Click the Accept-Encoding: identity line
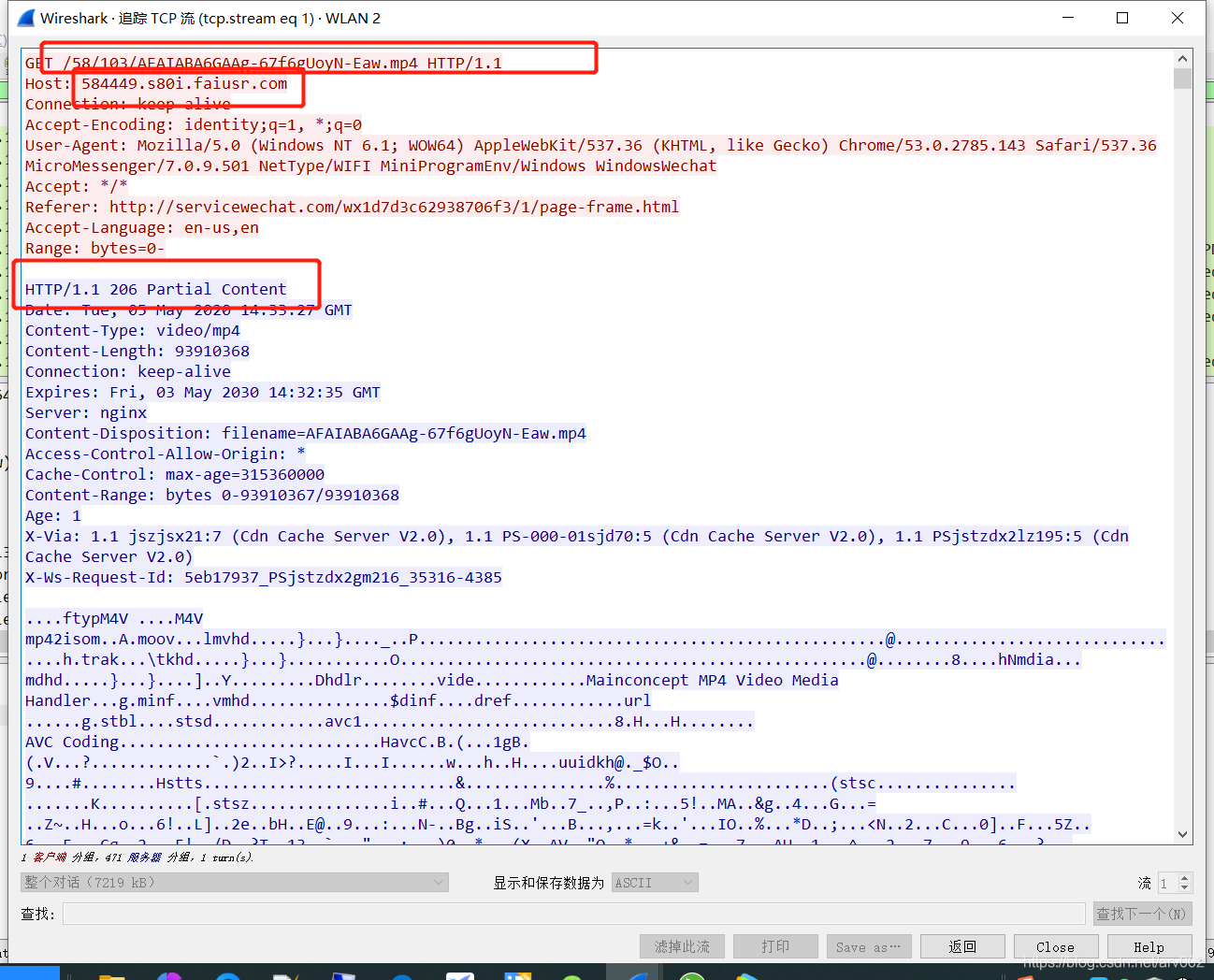This screenshot has width=1214, height=980. coord(194,124)
